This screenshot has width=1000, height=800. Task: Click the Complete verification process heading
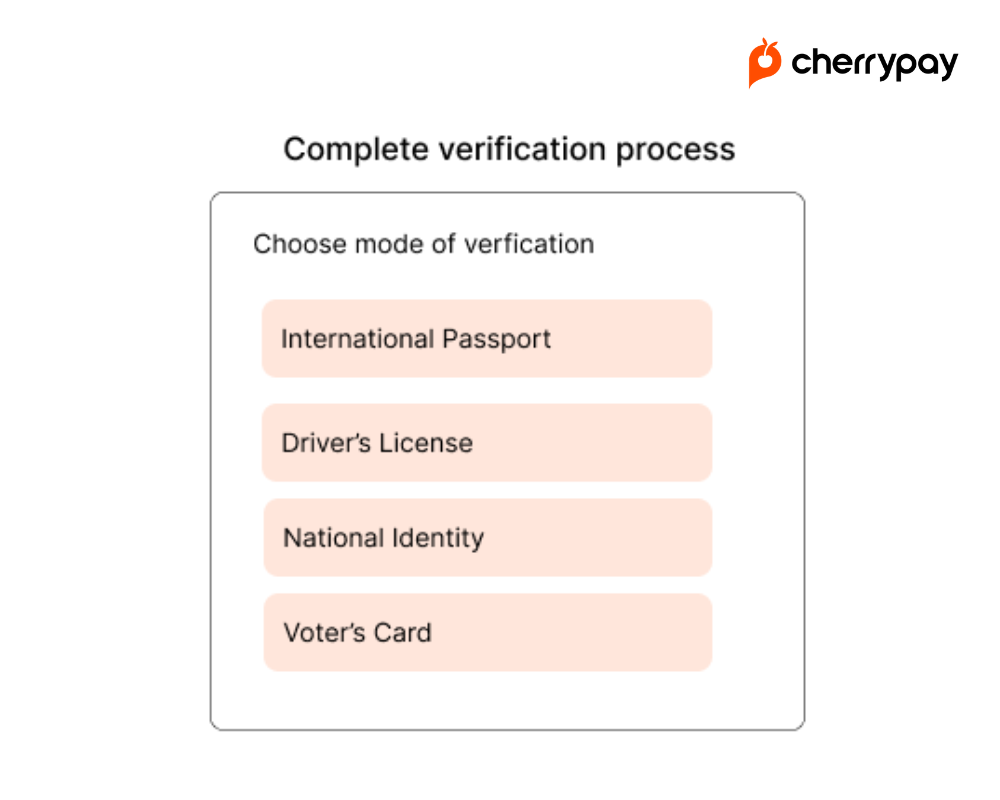[x=509, y=150]
